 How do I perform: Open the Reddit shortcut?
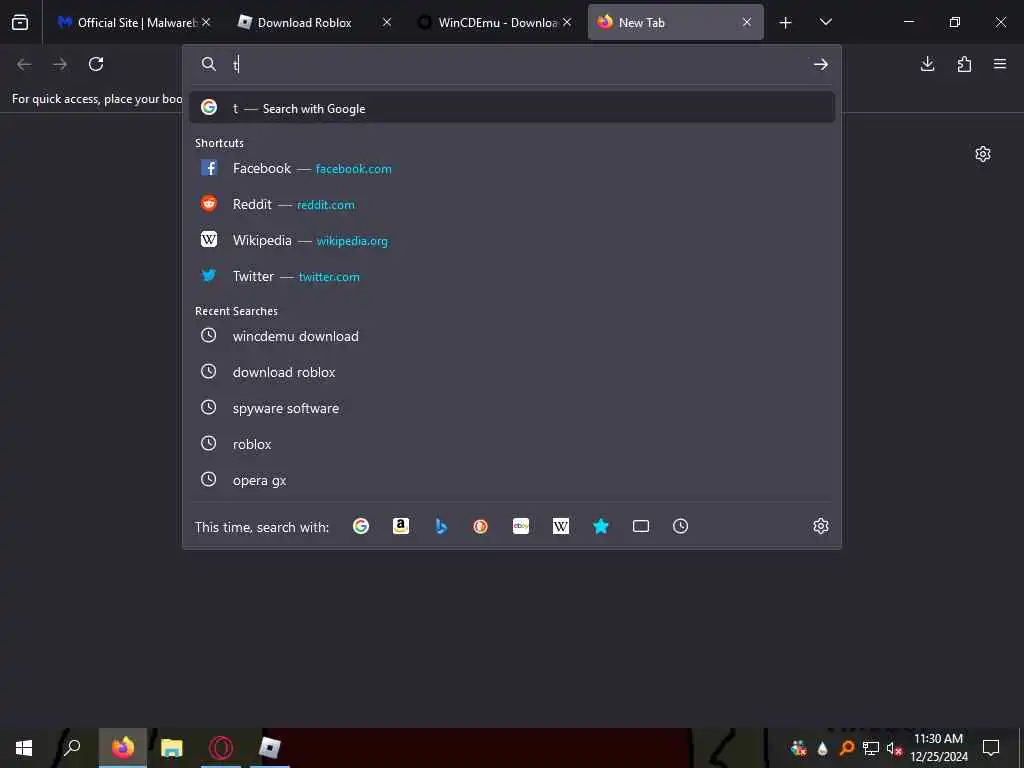click(512, 204)
